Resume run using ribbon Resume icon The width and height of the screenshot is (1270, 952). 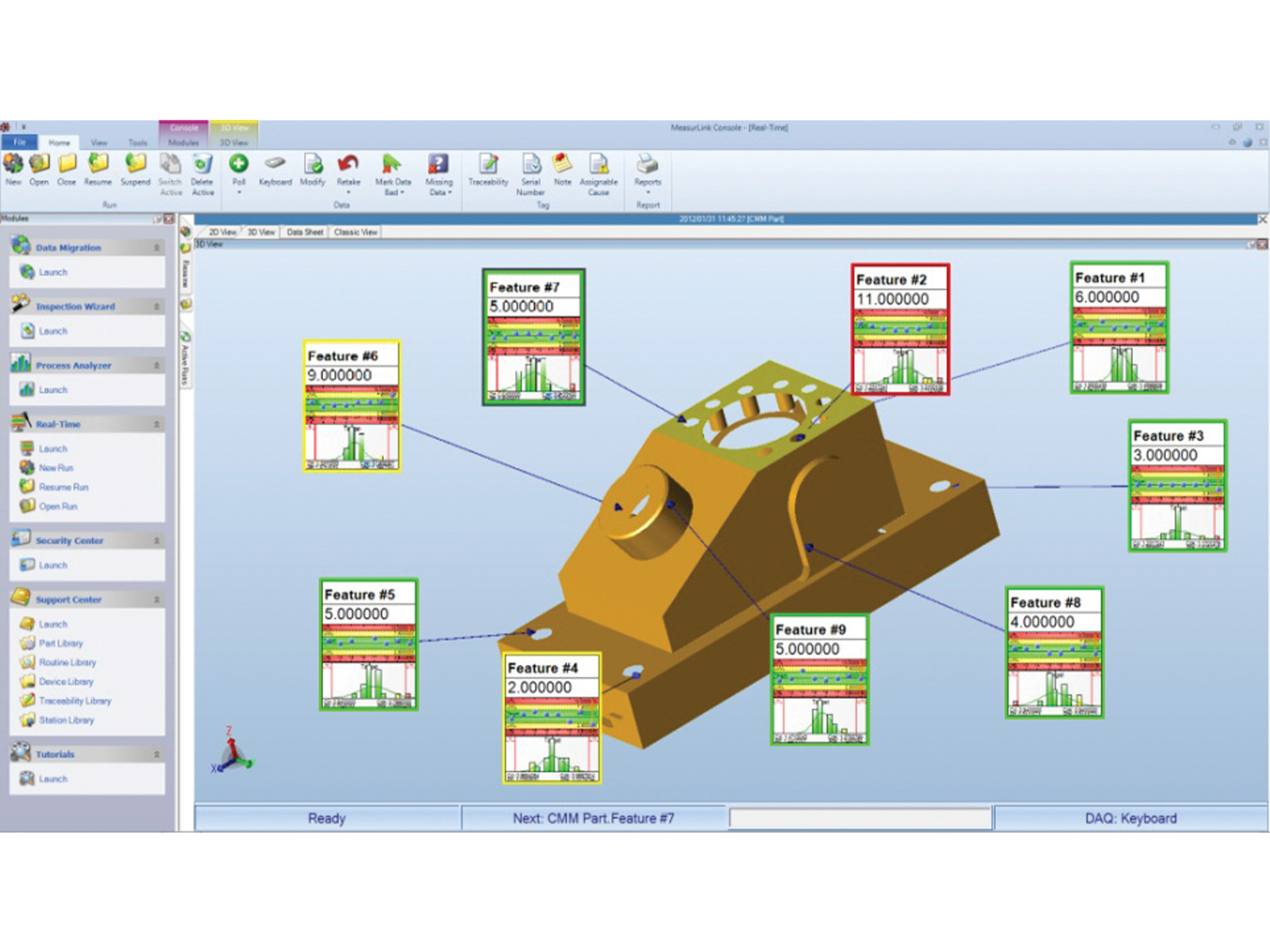pyautogui.click(x=98, y=164)
